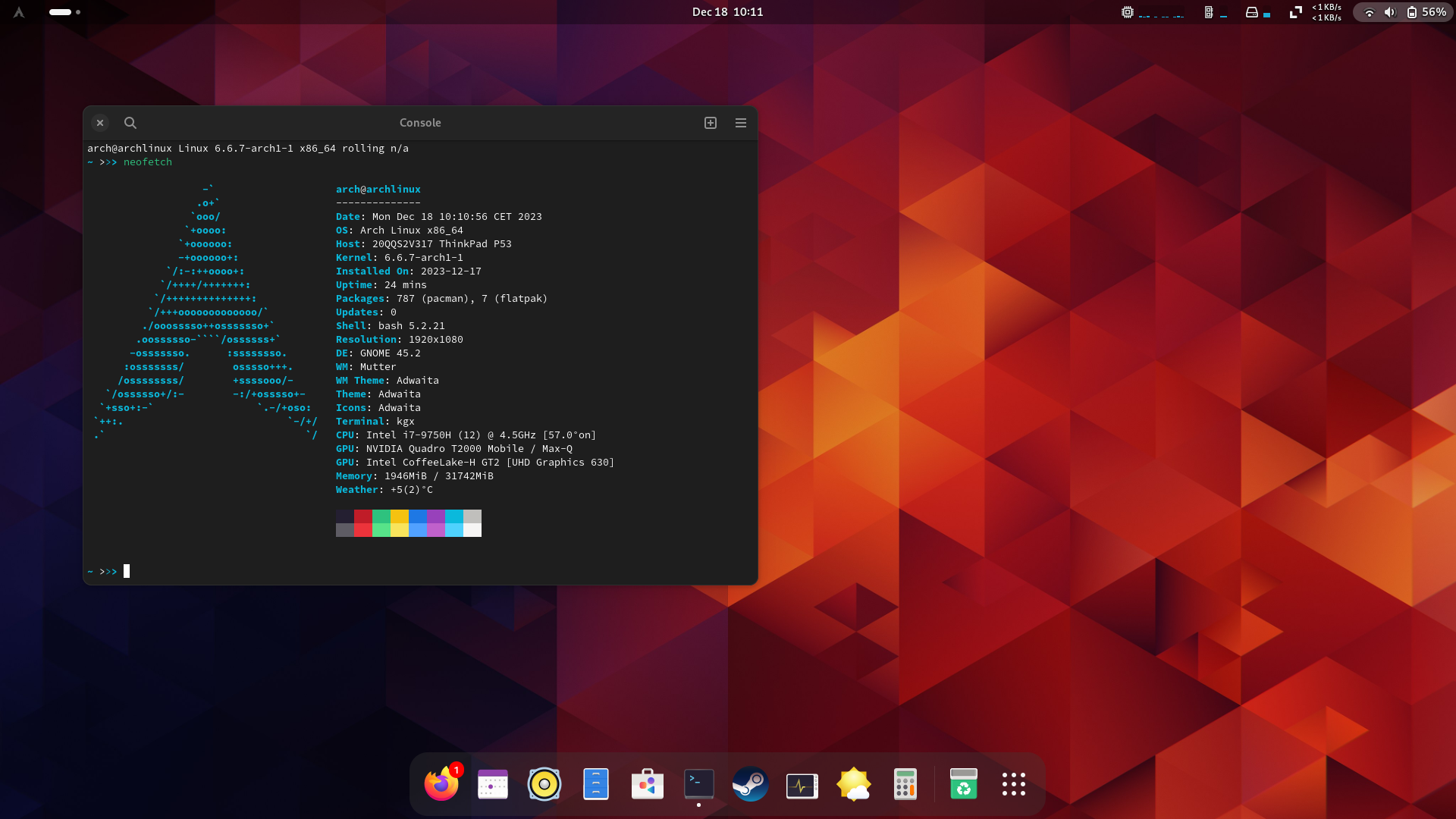
Task: Click the Console title in the header bar
Action: click(420, 123)
